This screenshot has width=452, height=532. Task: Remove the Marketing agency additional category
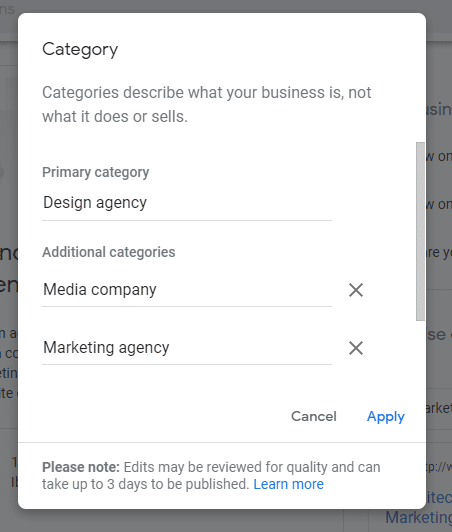point(356,348)
